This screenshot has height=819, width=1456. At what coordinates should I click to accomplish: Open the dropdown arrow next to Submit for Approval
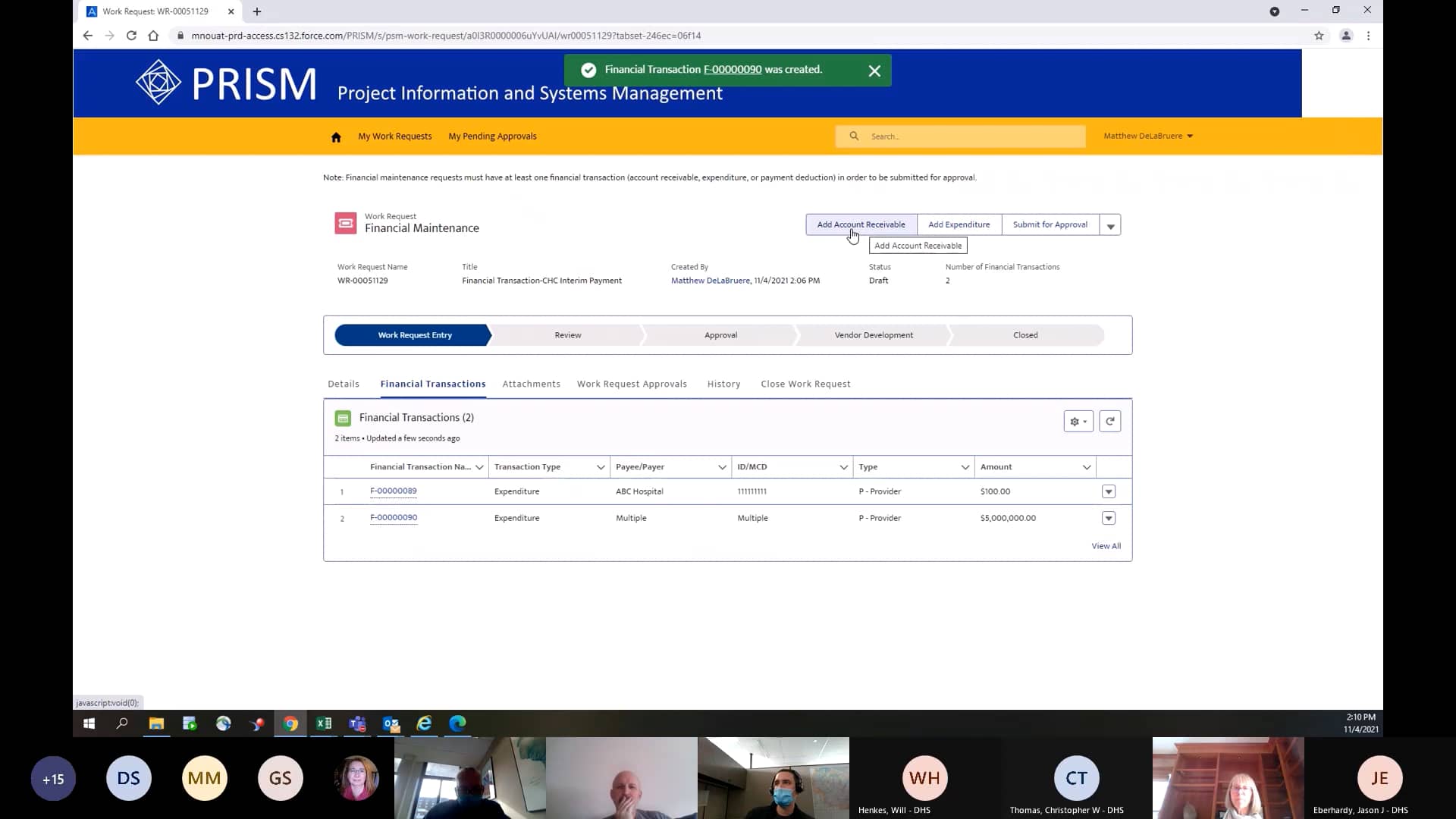pyautogui.click(x=1110, y=224)
